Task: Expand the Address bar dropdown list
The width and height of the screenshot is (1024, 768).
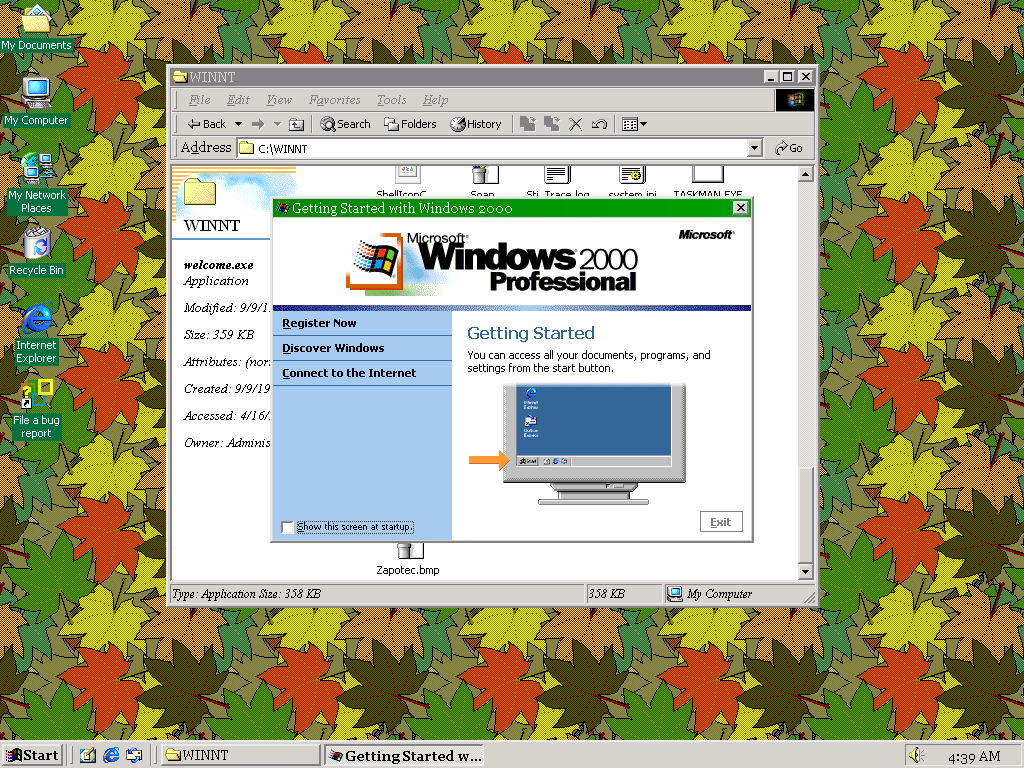Action: click(755, 148)
